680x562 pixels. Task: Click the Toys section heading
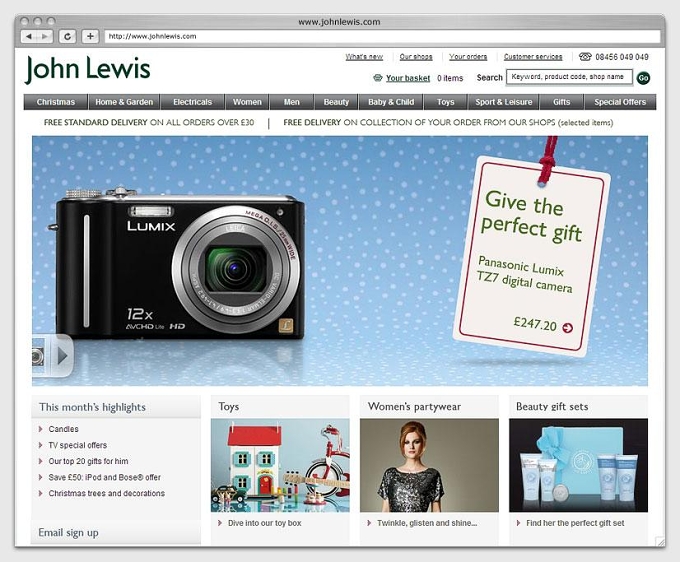[229, 407]
